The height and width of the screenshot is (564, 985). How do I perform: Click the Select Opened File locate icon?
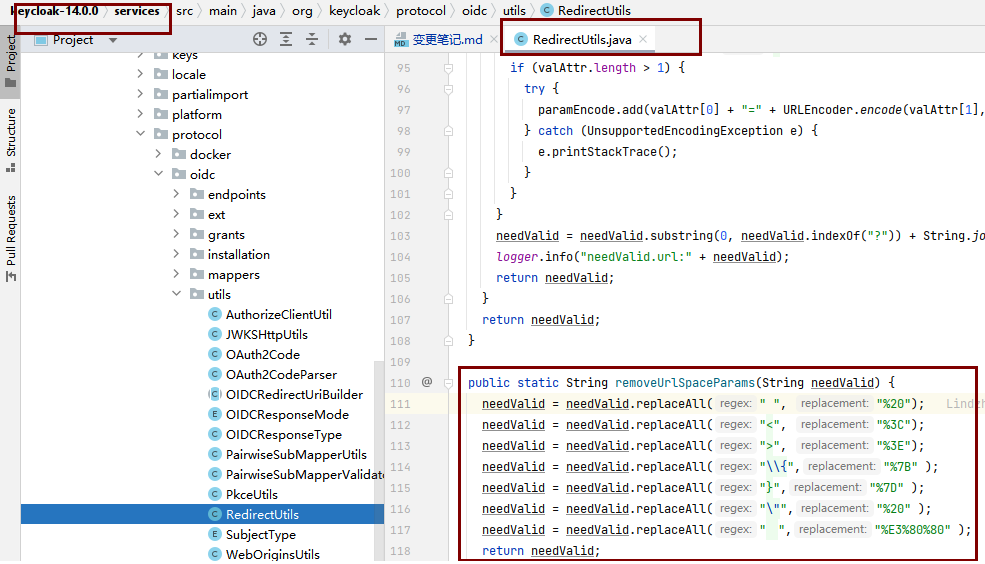pyautogui.click(x=259, y=40)
